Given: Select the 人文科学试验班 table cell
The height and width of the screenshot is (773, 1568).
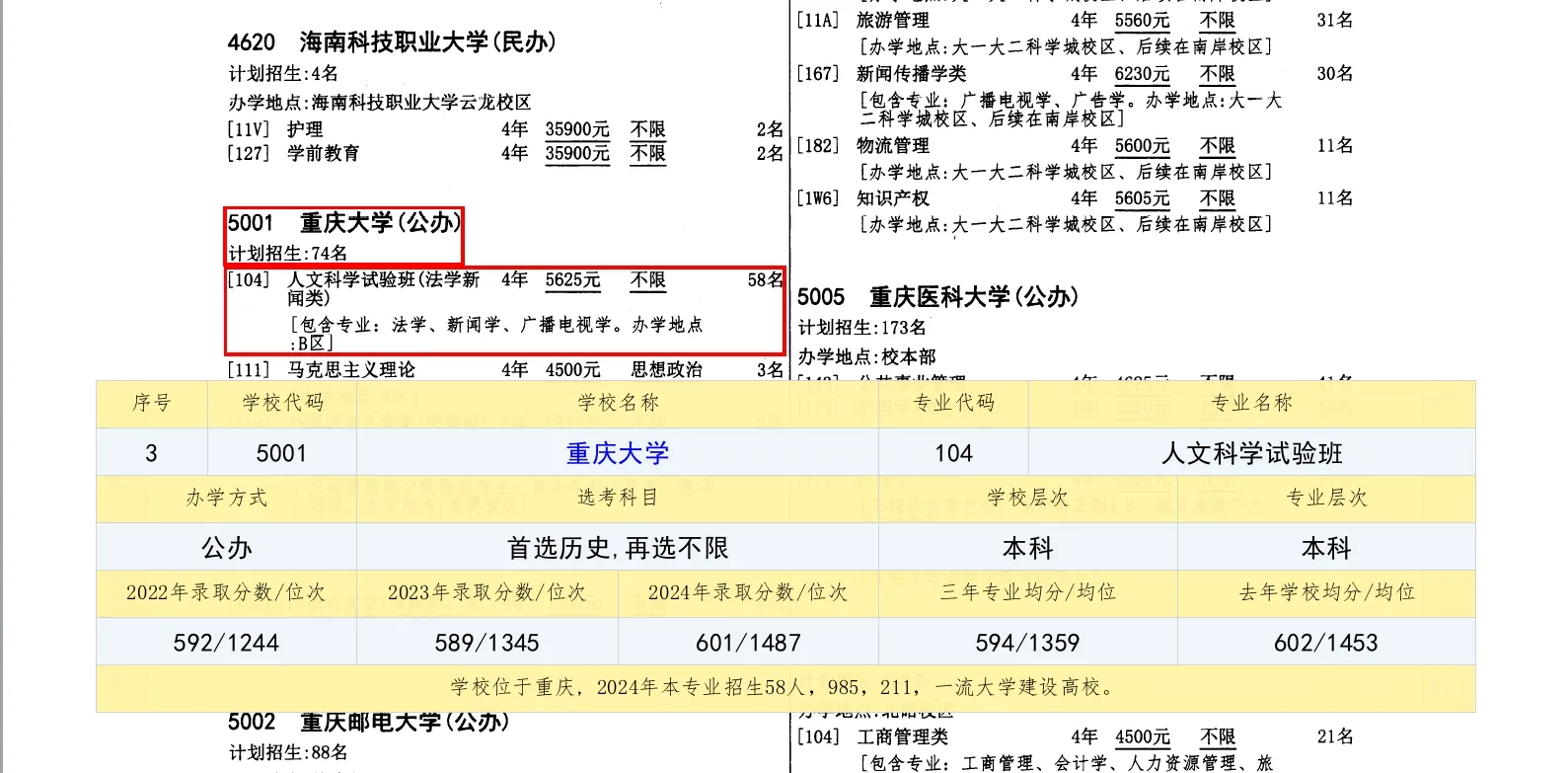Looking at the screenshot, I should pos(1251,453).
